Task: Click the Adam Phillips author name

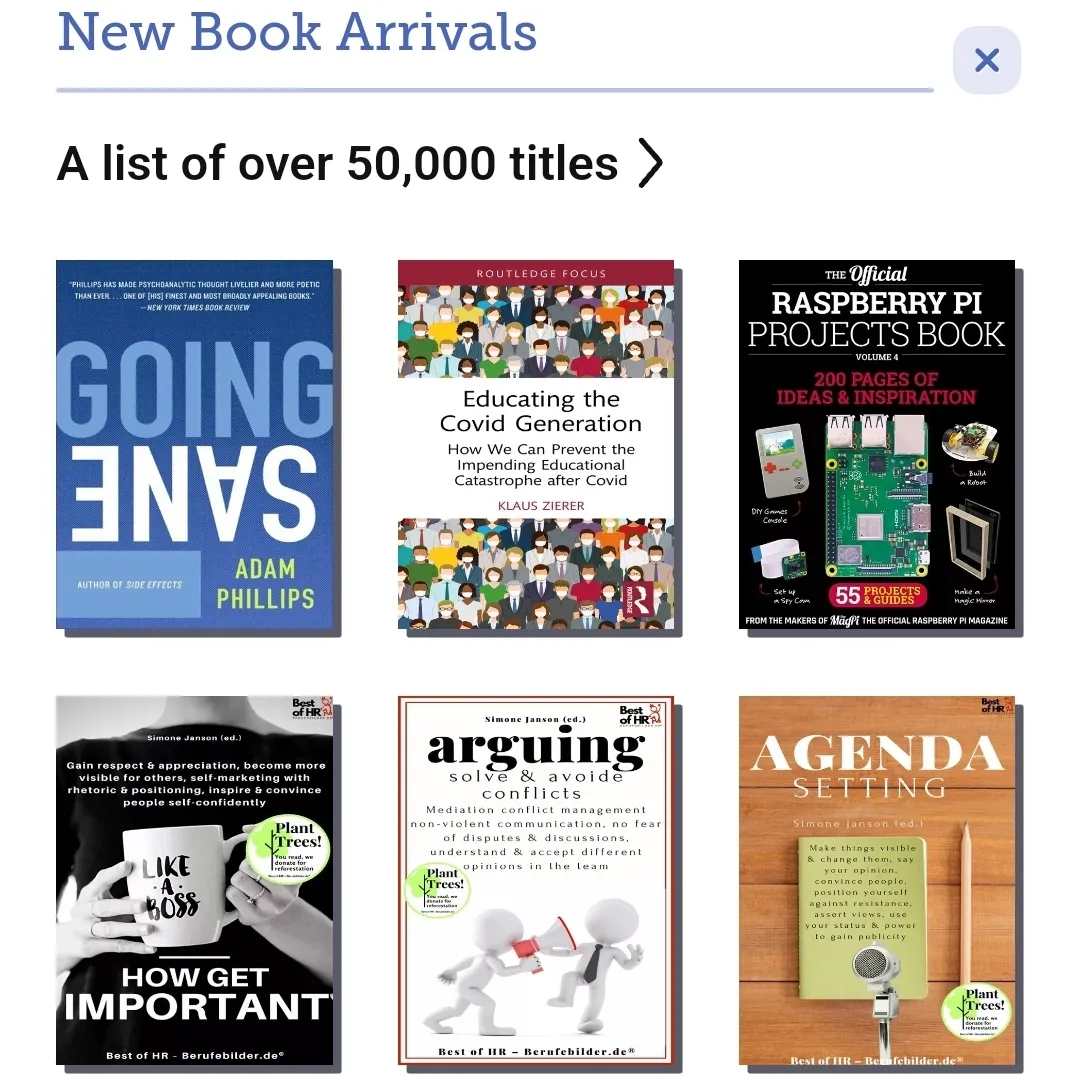Action: pyautogui.click(x=266, y=583)
